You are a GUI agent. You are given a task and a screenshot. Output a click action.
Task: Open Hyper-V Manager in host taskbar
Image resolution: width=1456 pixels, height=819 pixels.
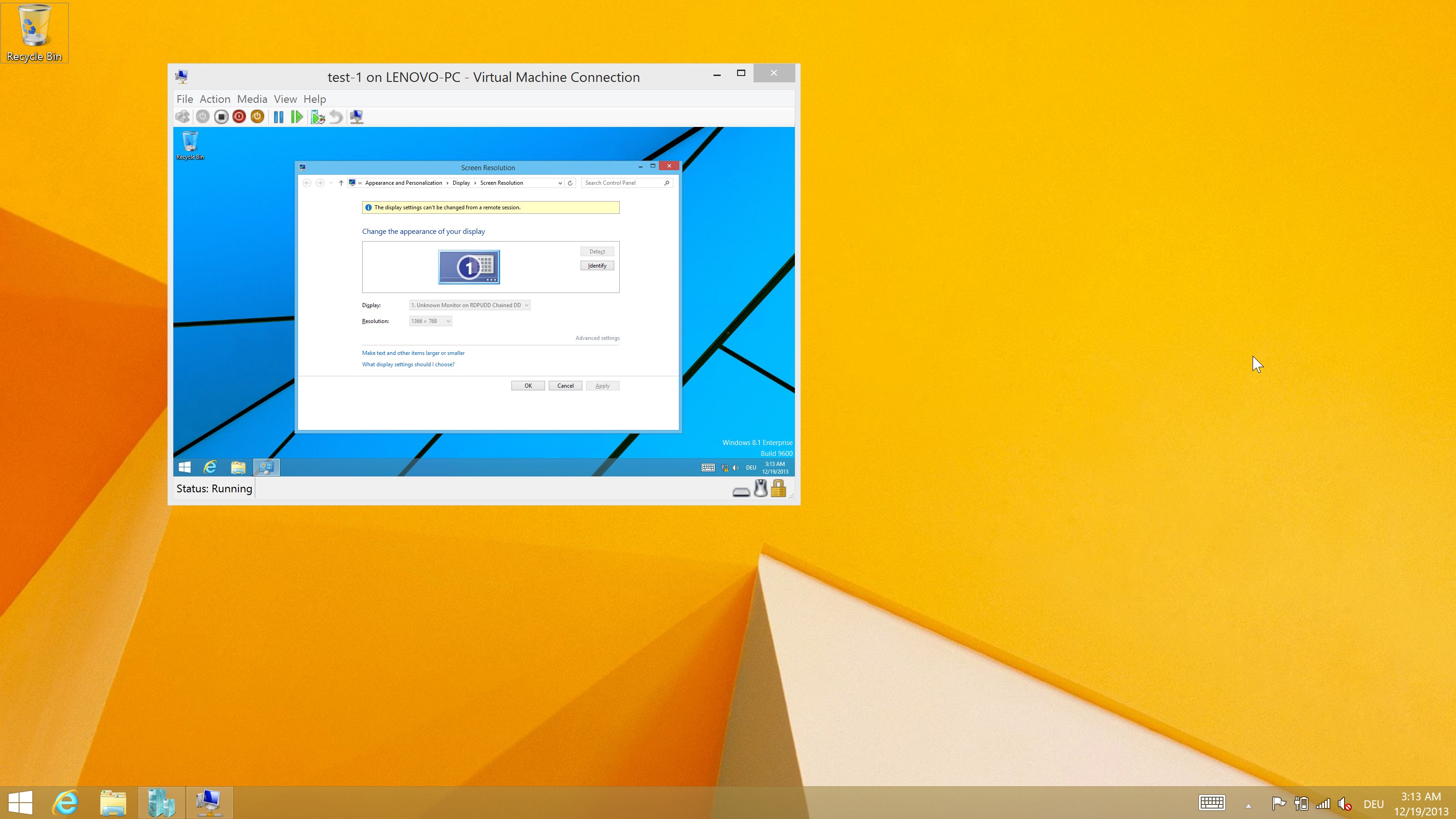(161, 803)
